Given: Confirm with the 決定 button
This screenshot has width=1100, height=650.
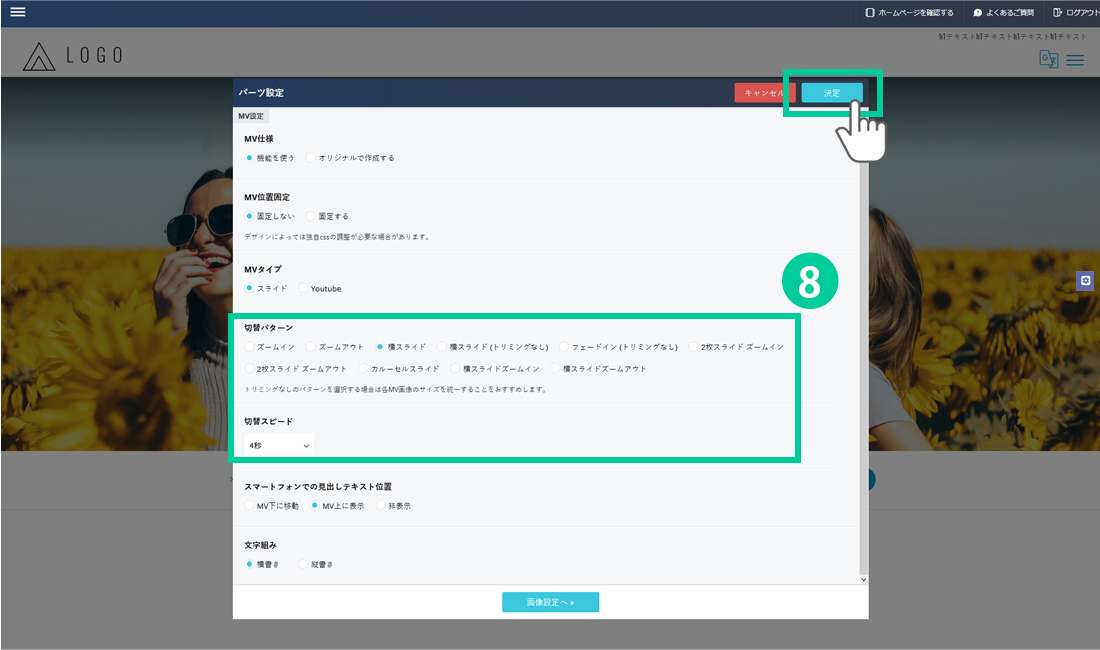Looking at the screenshot, I should tap(832, 93).
